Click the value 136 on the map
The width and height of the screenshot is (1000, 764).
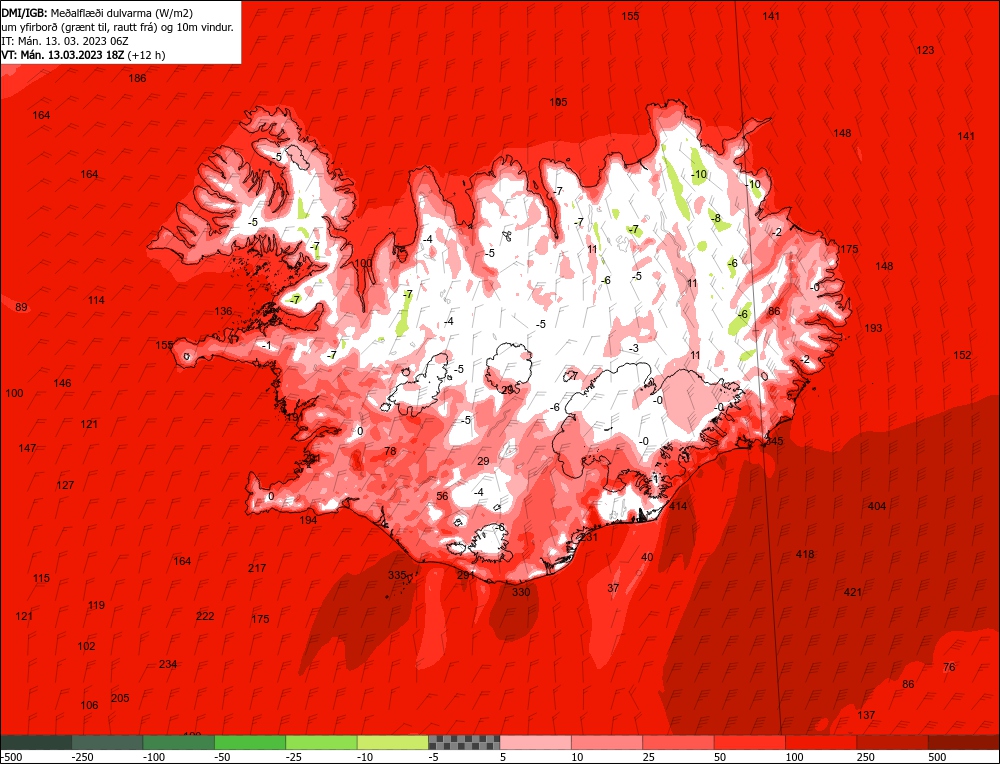click(223, 311)
